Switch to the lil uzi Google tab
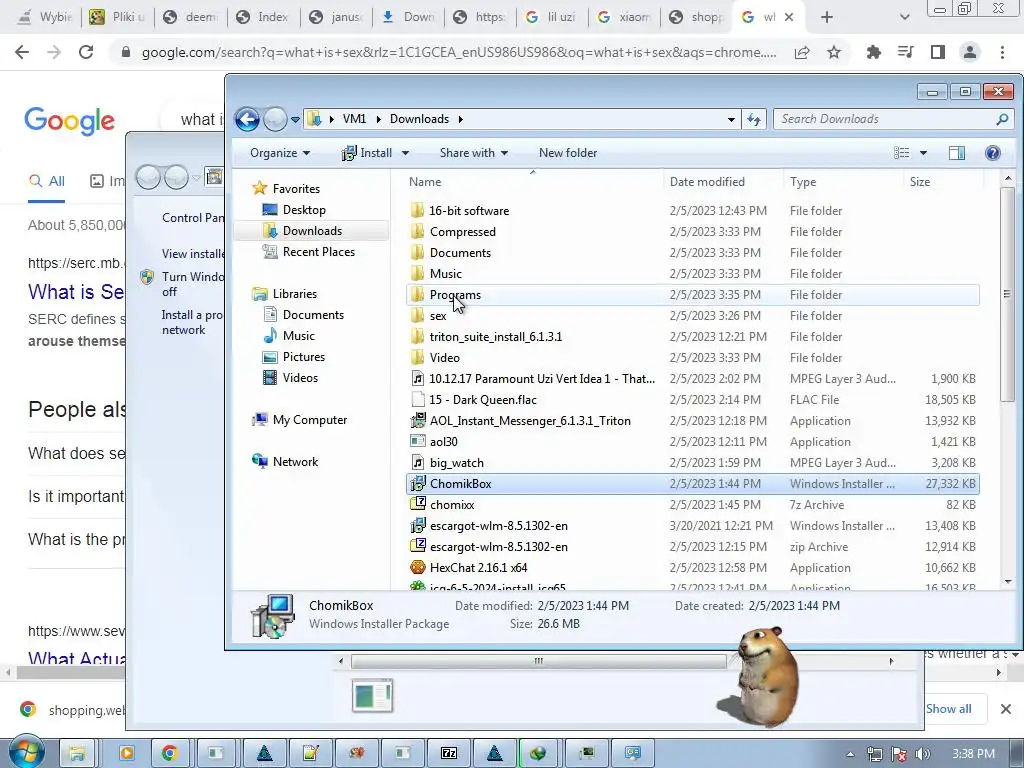The height and width of the screenshot is (768, 1024). pyautogui.click(x=551, y=17)
